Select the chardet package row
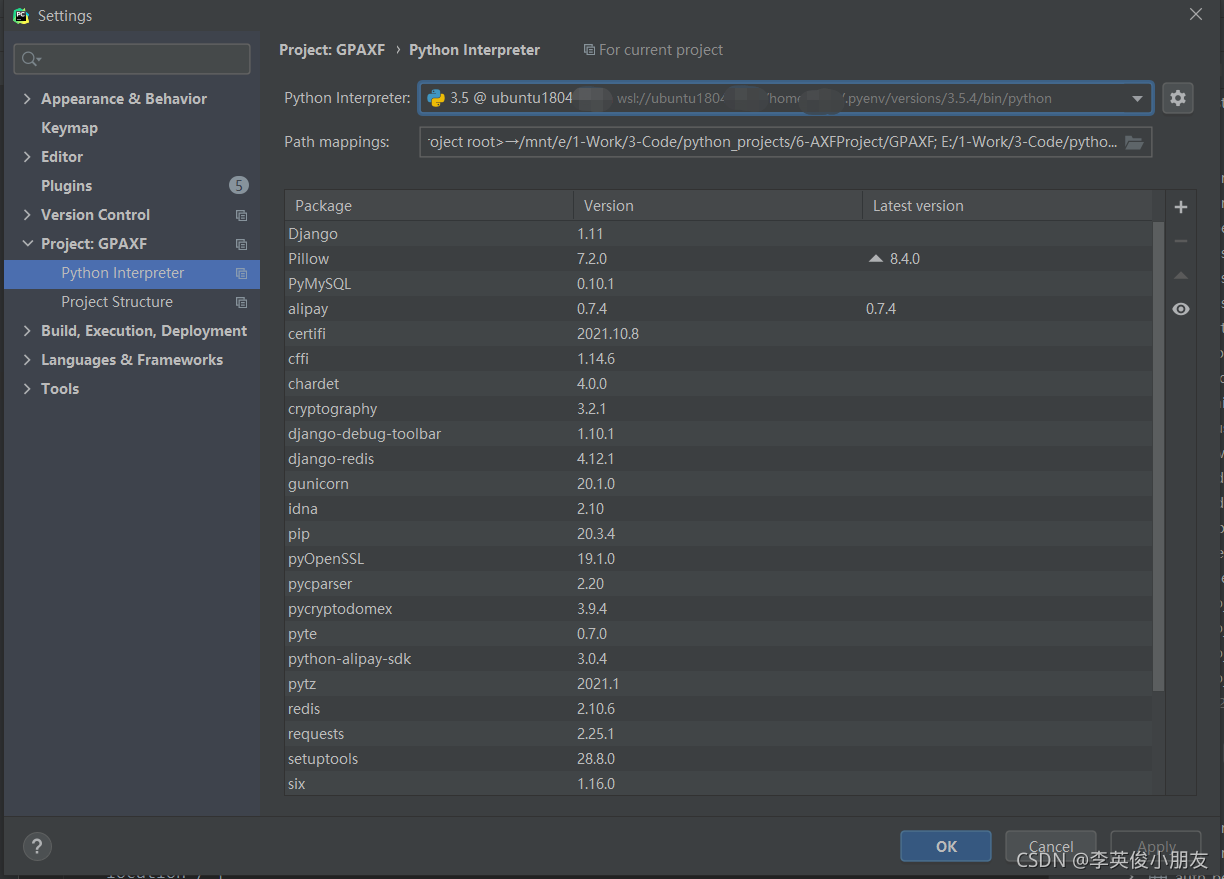 click(x=718, y=384)
